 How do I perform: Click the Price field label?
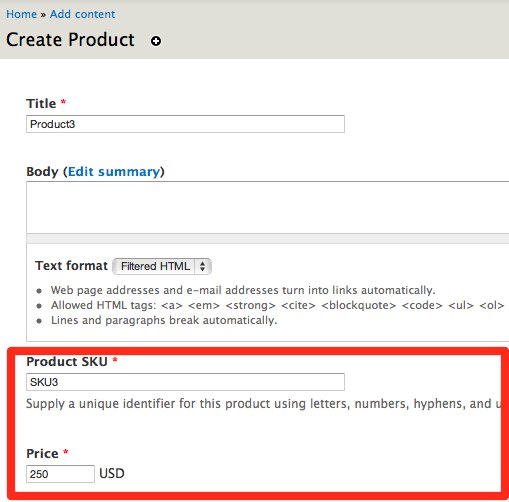42,453
